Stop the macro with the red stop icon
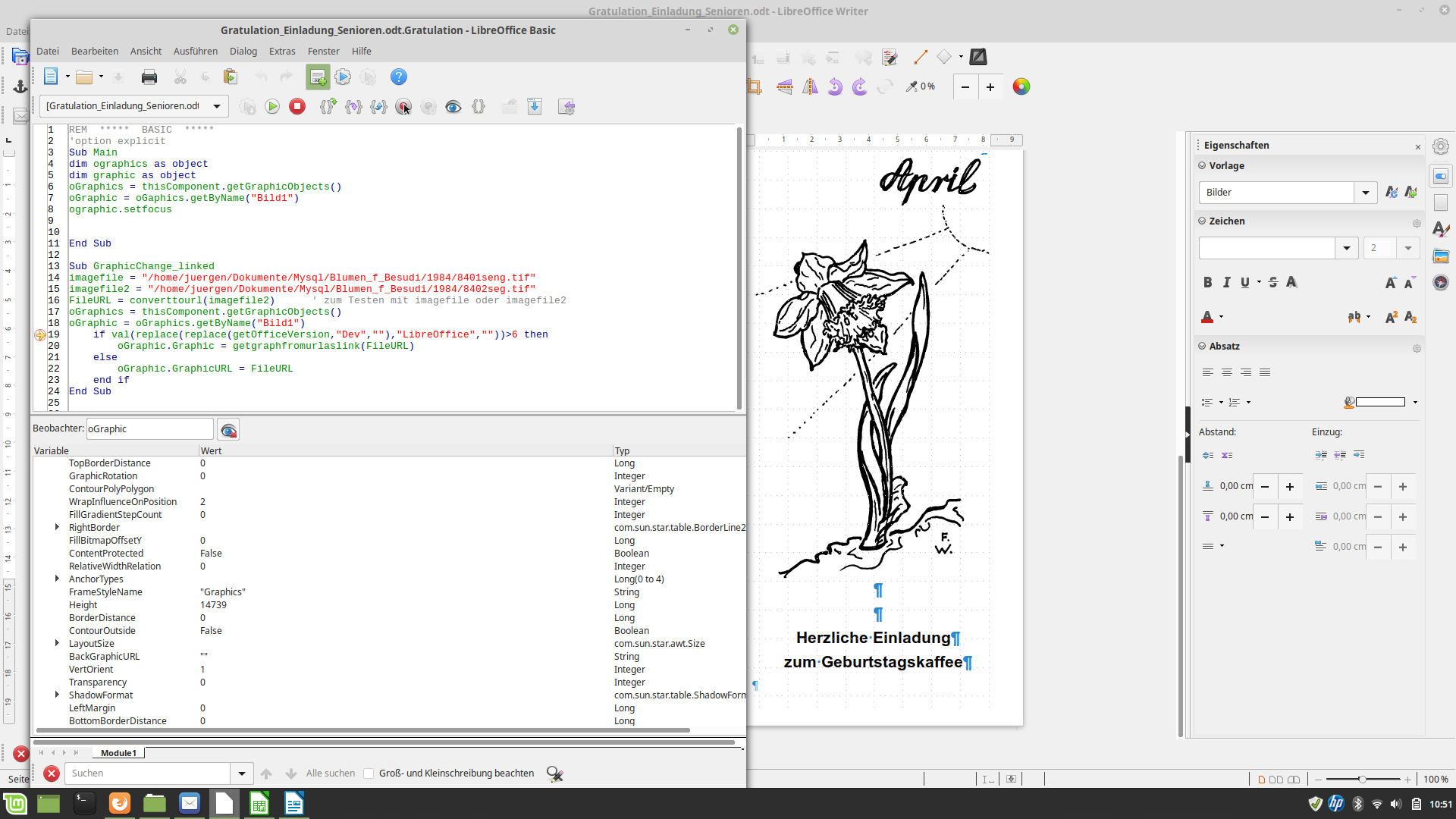The height and width of the screenshot is (819, 1456). click(x=297, y=107)
